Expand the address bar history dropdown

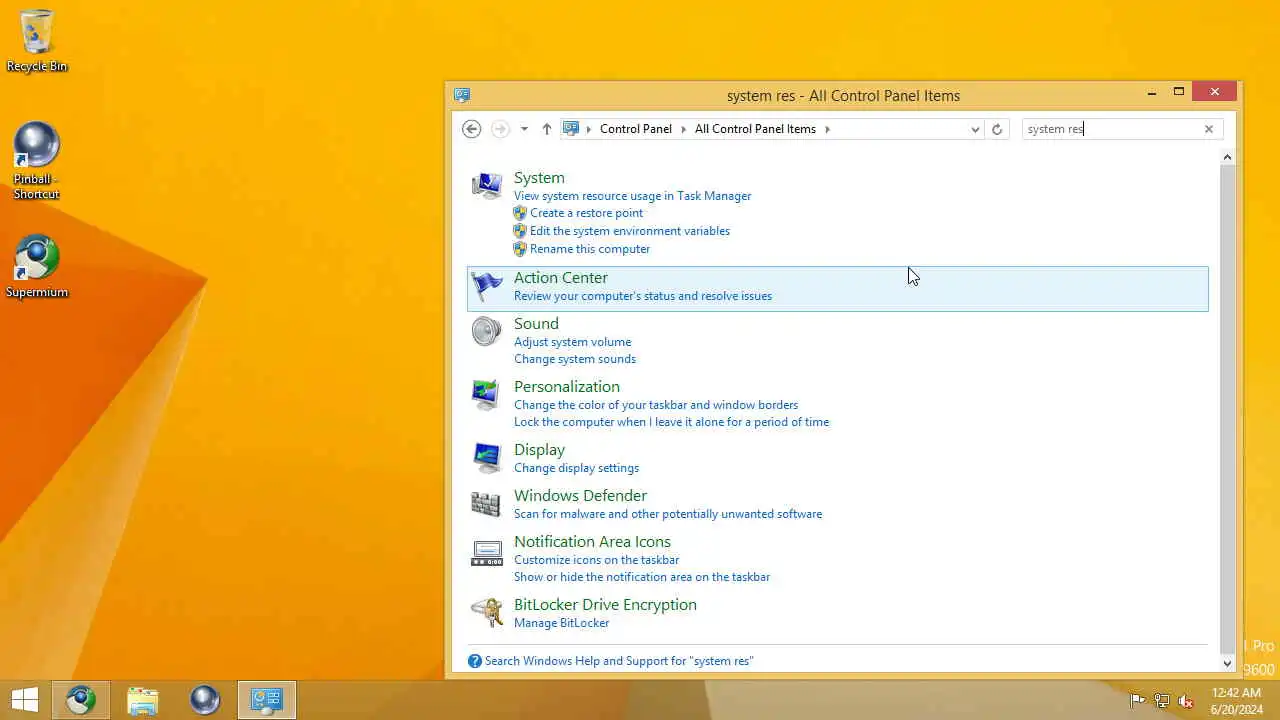pos(975,129)
